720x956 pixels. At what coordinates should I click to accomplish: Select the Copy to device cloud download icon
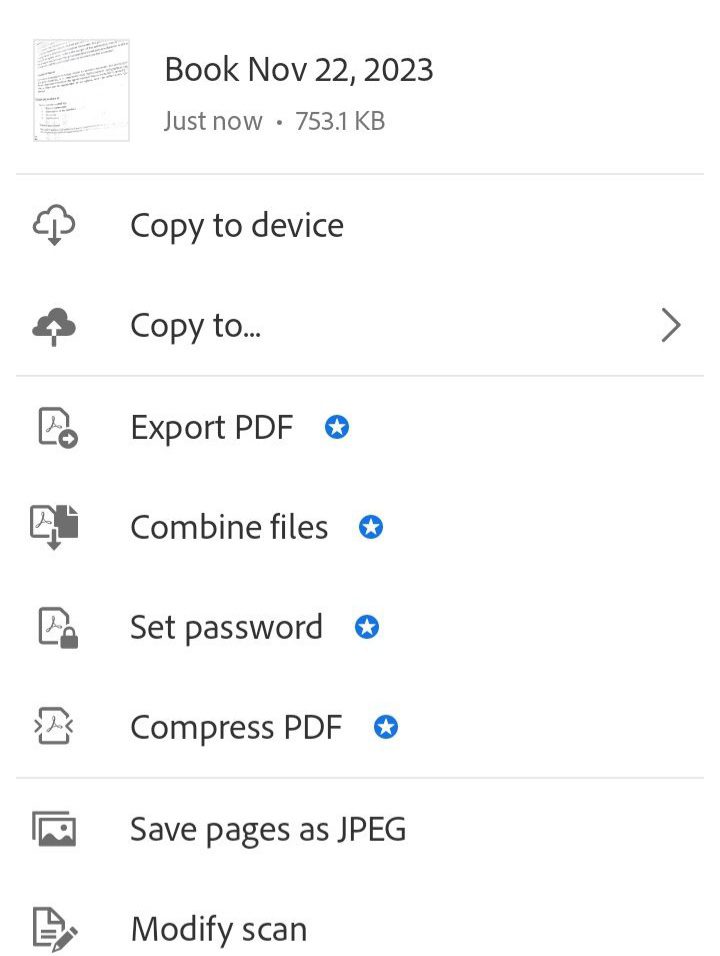[x=54, y=225]
